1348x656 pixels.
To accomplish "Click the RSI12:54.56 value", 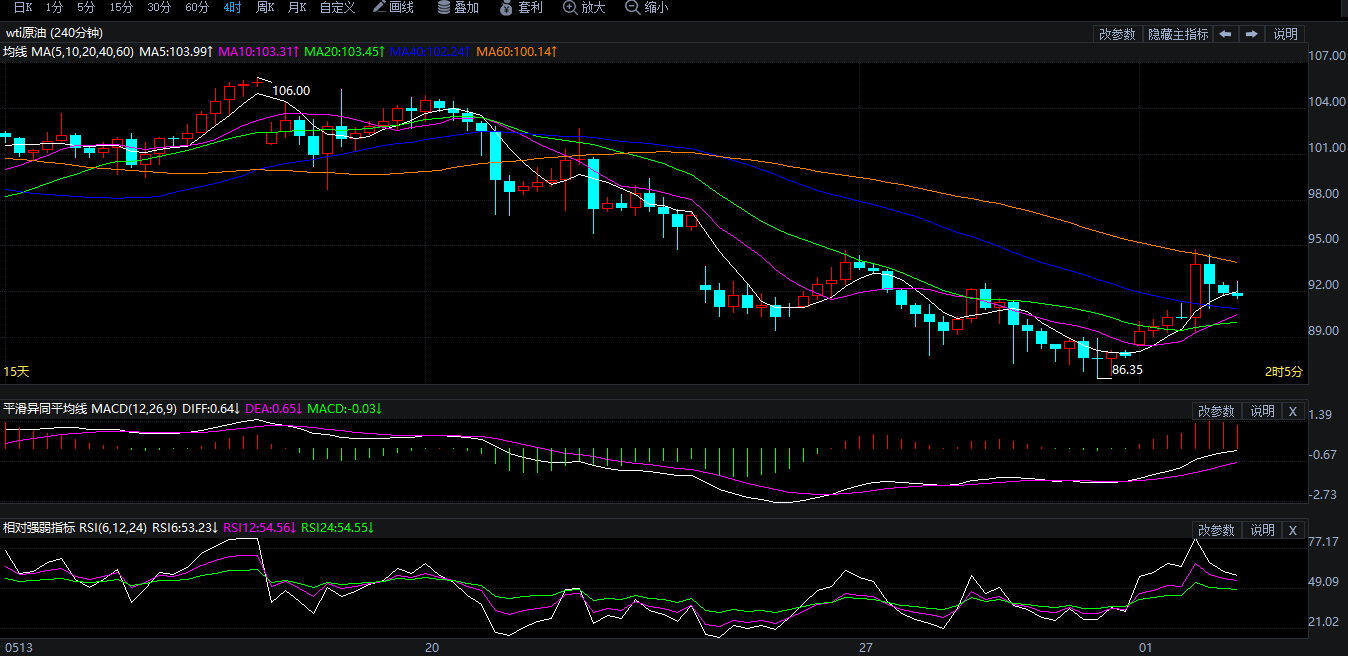I will (260, 527).
